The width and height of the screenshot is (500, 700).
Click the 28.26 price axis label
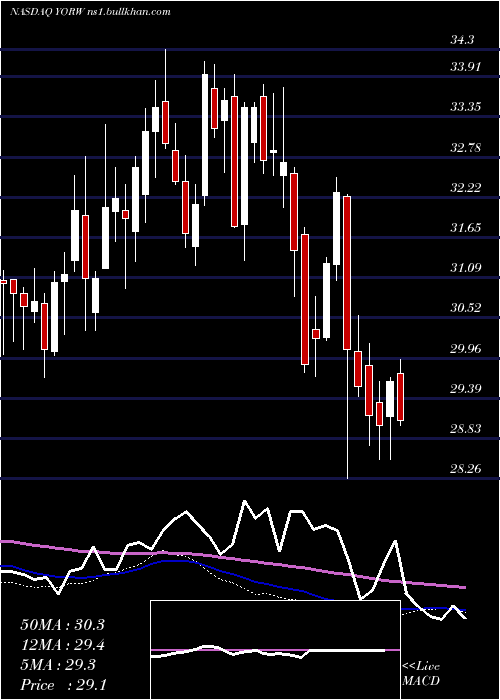point(466,469)
